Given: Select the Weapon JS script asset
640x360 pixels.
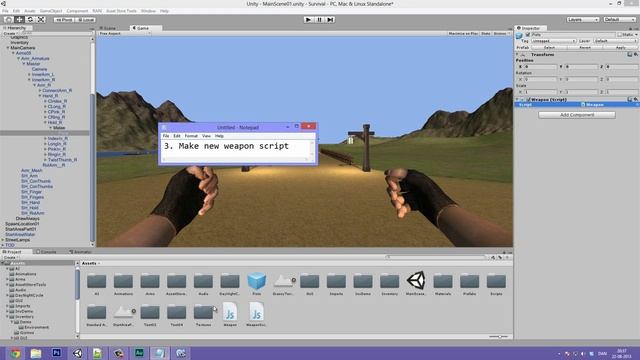Looking at the screenshot, I should pyautogui.click(x=230, y=315).
